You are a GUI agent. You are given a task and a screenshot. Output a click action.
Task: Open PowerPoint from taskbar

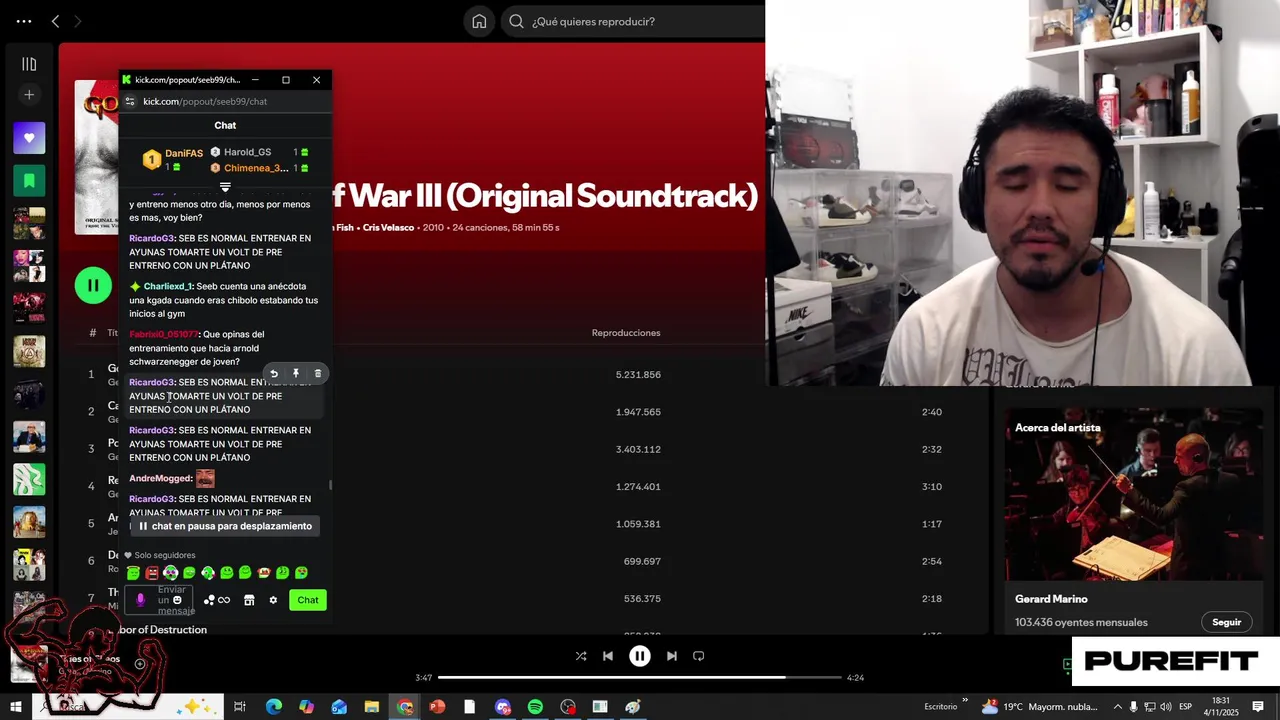click(x=437, y=707)
